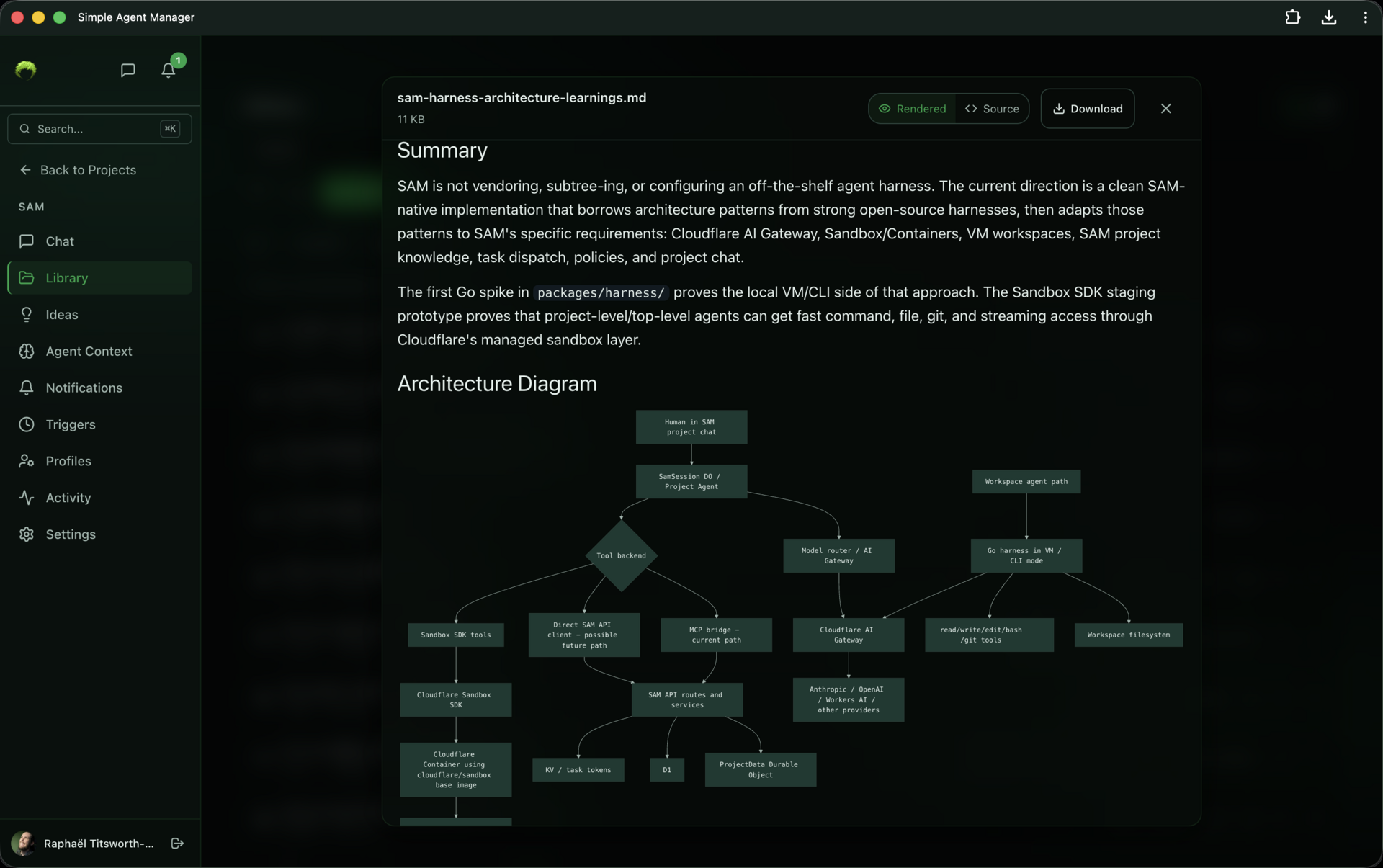
Task: Open Settings from sidebar
Action: pyautogui.click(x=99, y=534)
